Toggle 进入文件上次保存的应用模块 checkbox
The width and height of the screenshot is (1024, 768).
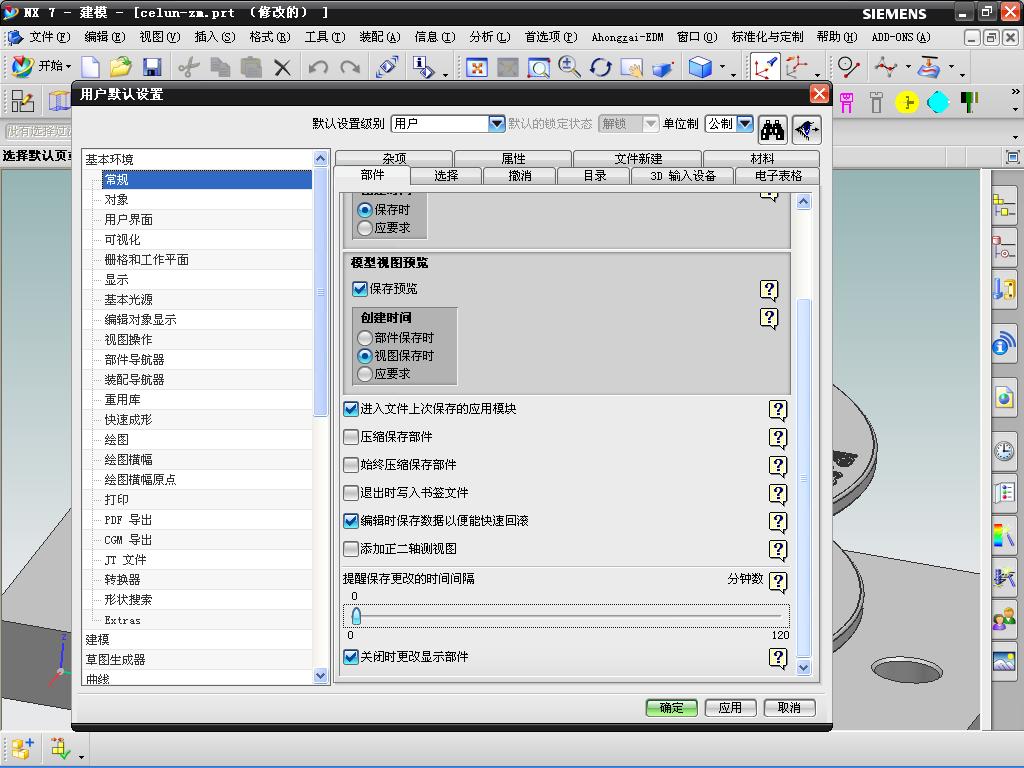[351, 409]
